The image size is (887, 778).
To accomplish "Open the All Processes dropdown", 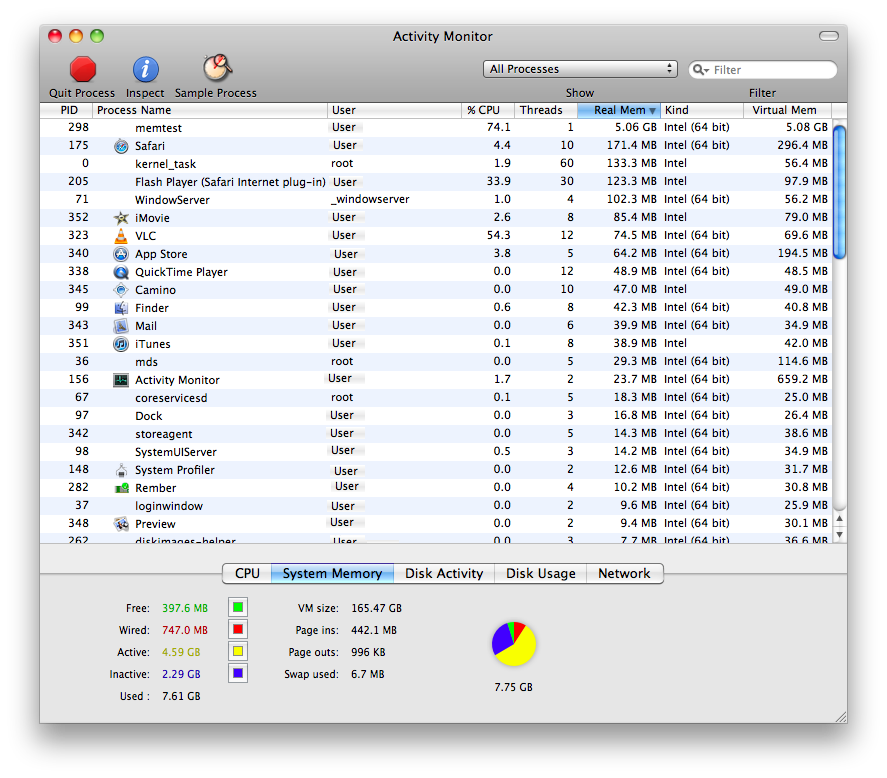I will [580, 69].
